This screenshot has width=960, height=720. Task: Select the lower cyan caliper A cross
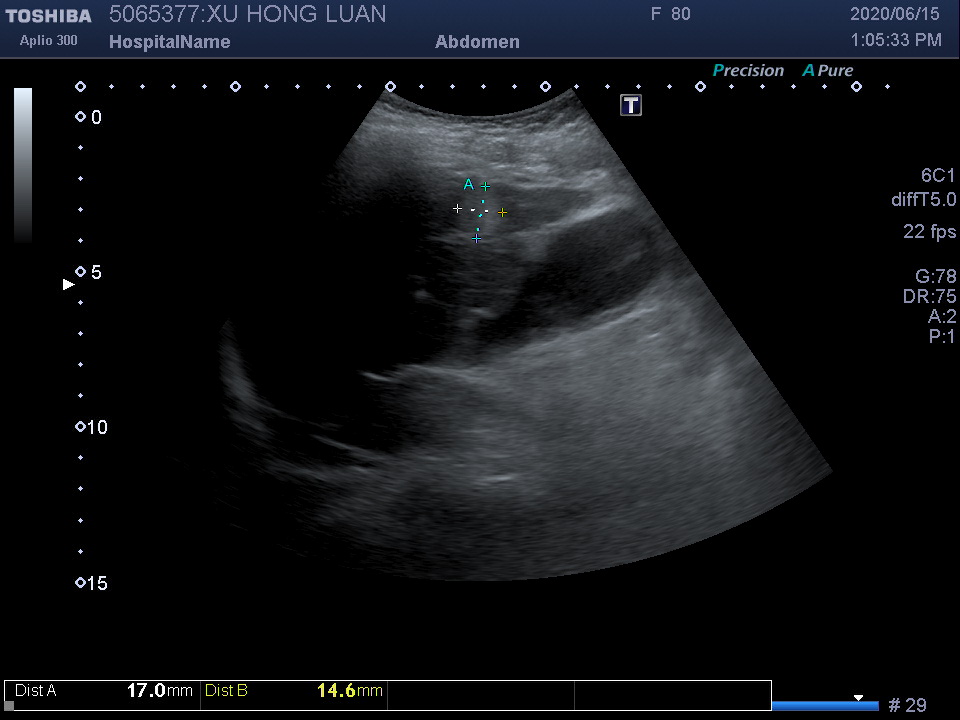click(476, 238)
